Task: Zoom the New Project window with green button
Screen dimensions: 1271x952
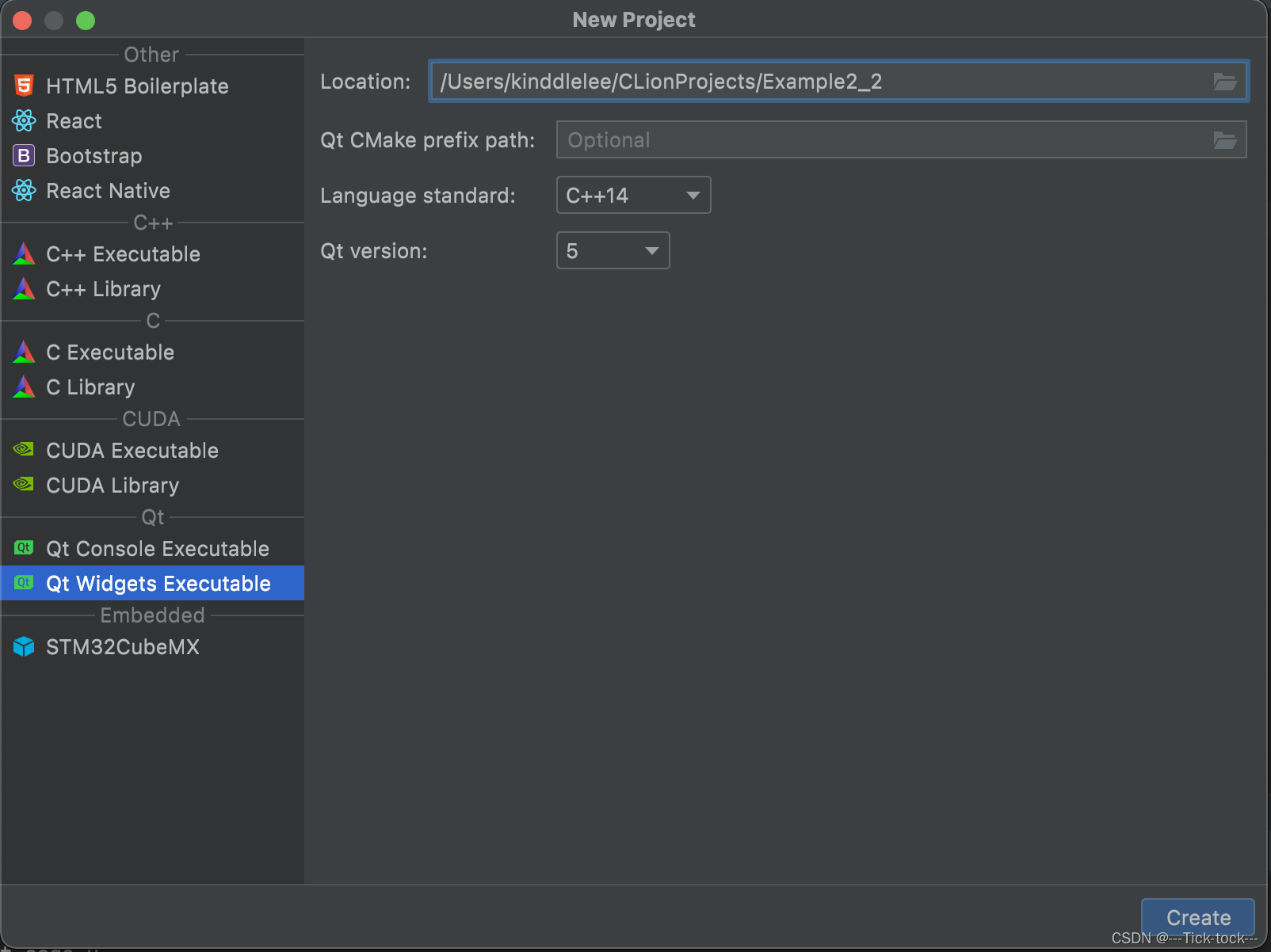Action: click(x=86, y=20)
